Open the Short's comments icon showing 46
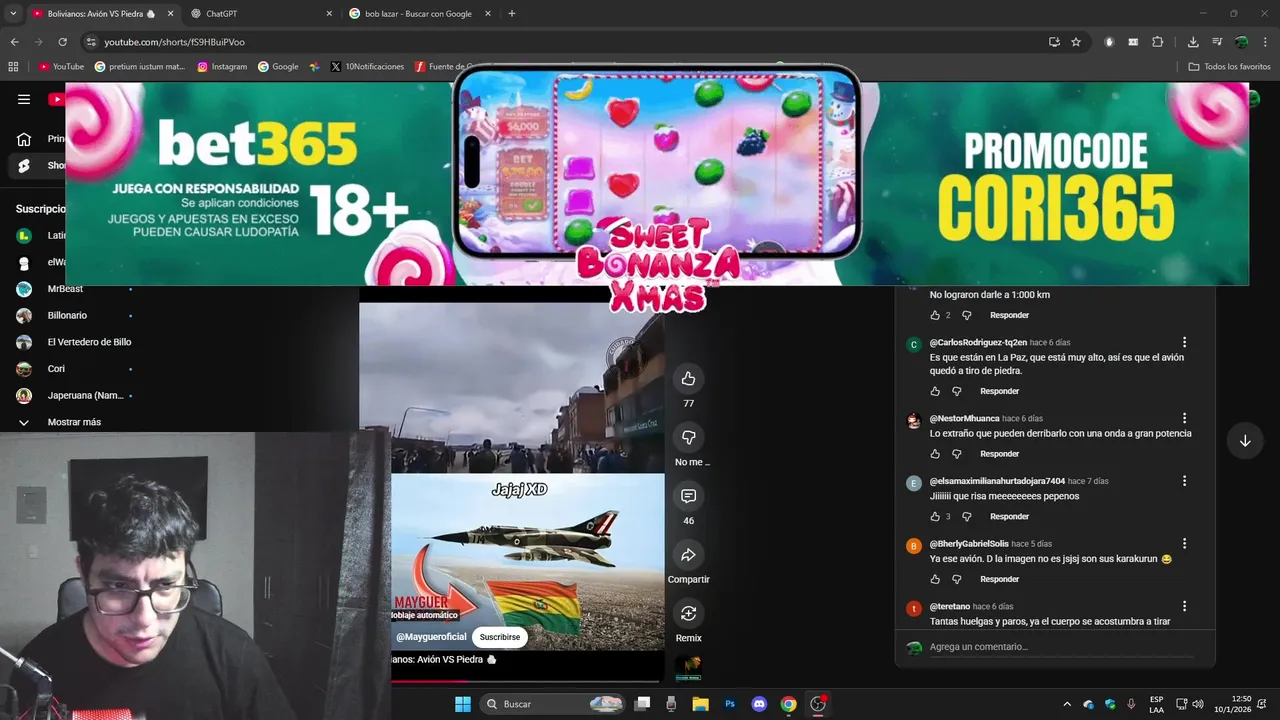This screenshot has width=1280, height=720. point(688,496)
